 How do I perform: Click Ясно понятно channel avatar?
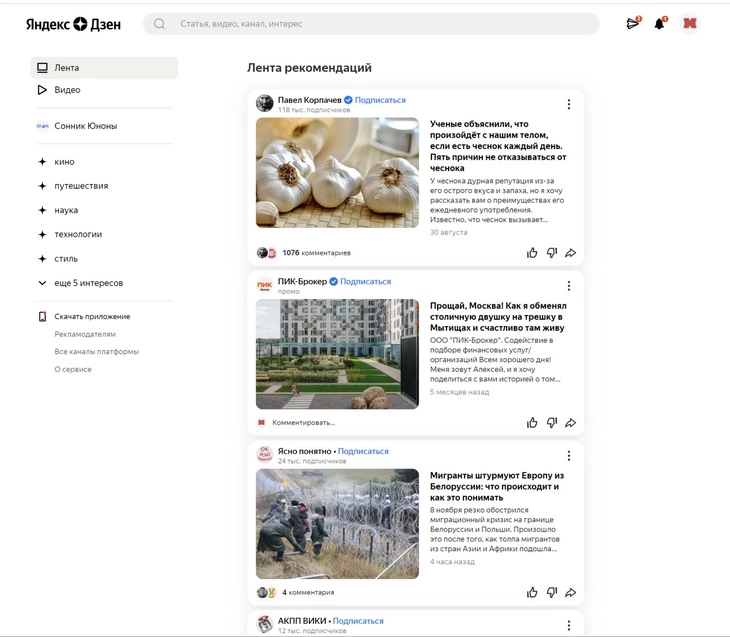point(264,454)
